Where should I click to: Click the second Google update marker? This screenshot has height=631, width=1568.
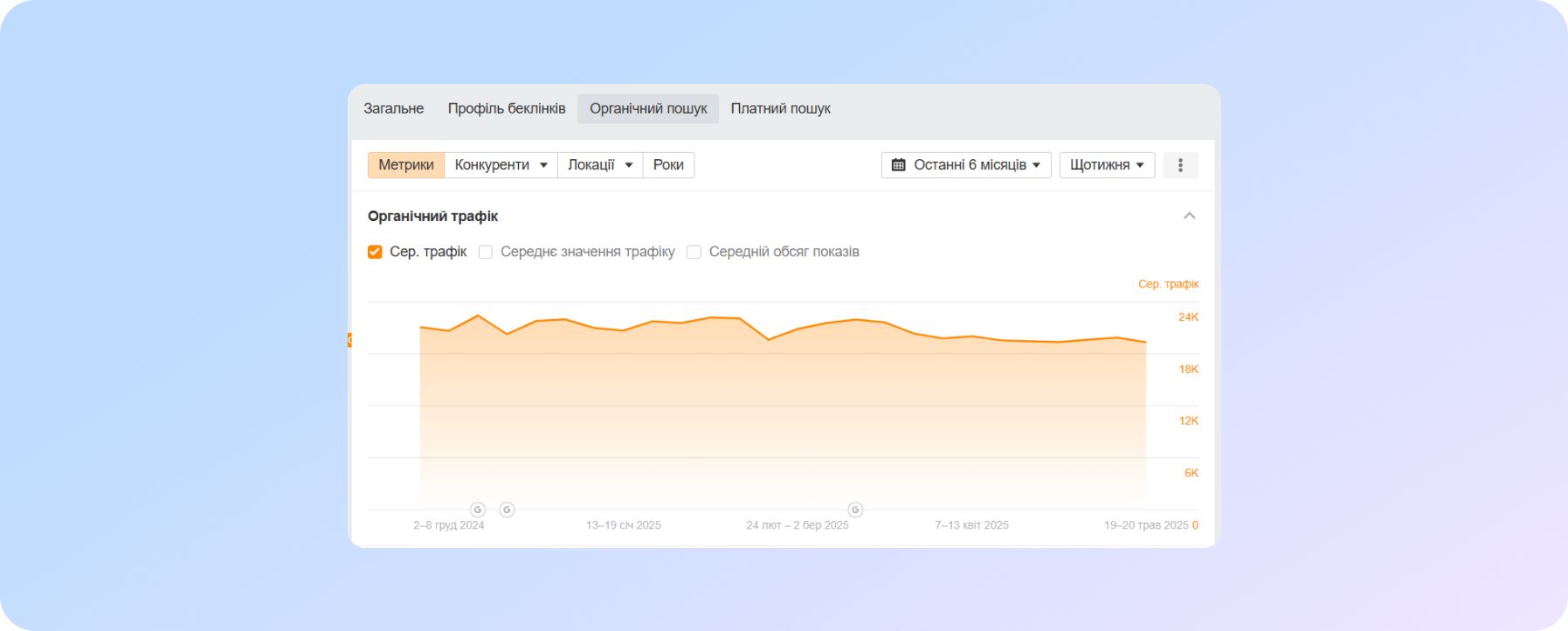507,510
